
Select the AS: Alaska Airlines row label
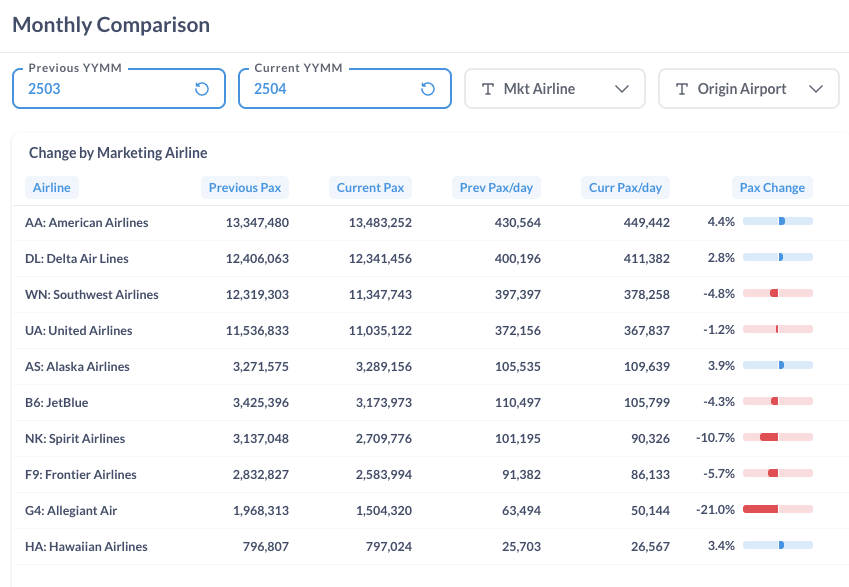(77, 367)
